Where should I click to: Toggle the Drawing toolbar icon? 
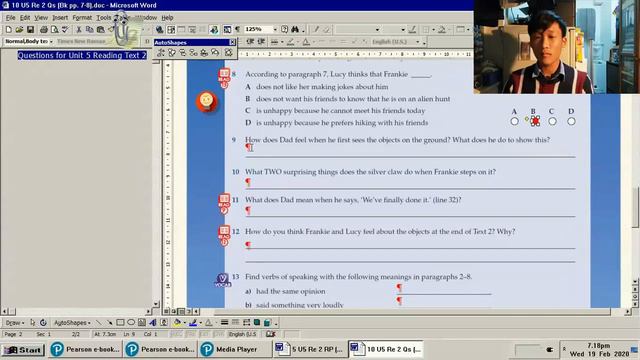214,29
